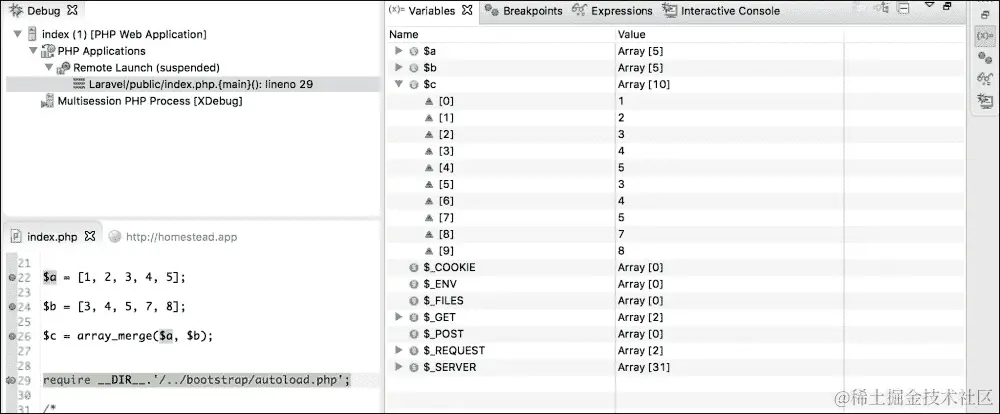Toggle the breakpoint on line 26
The image size is (1000, 414).
tap(11, 336)
